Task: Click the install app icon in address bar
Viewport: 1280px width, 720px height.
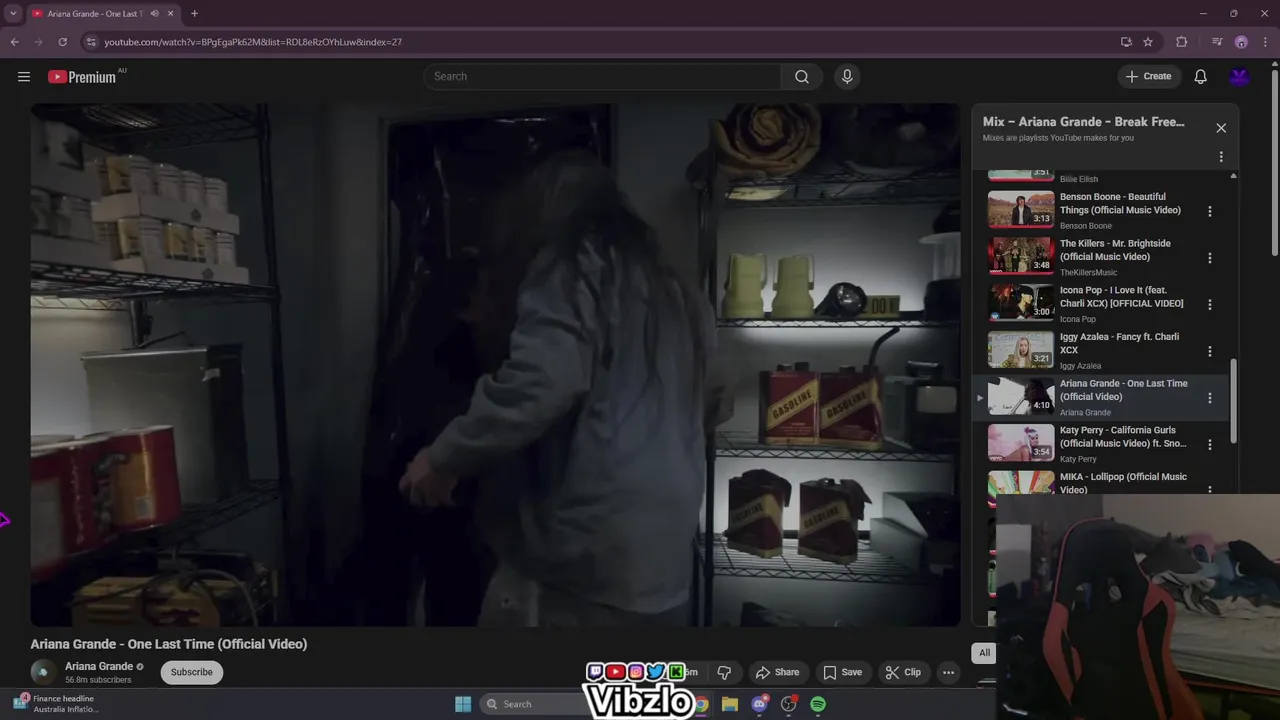Action: [x=1126, y=42]
